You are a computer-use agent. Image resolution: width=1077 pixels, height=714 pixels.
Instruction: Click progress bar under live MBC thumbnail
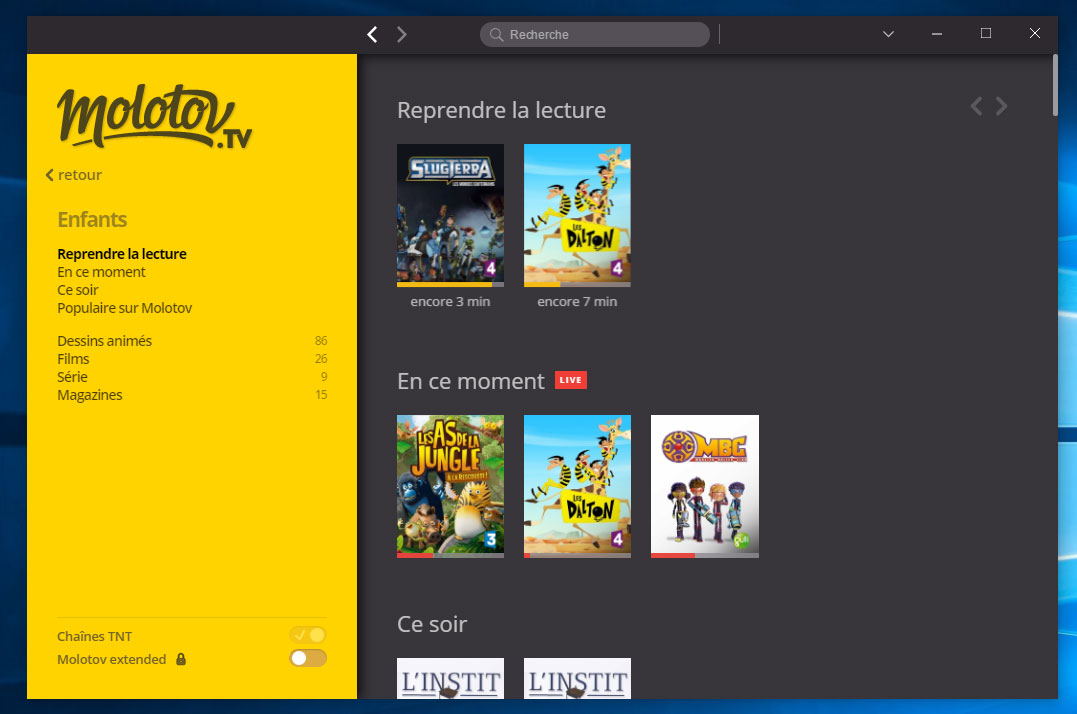coord(704,555)
